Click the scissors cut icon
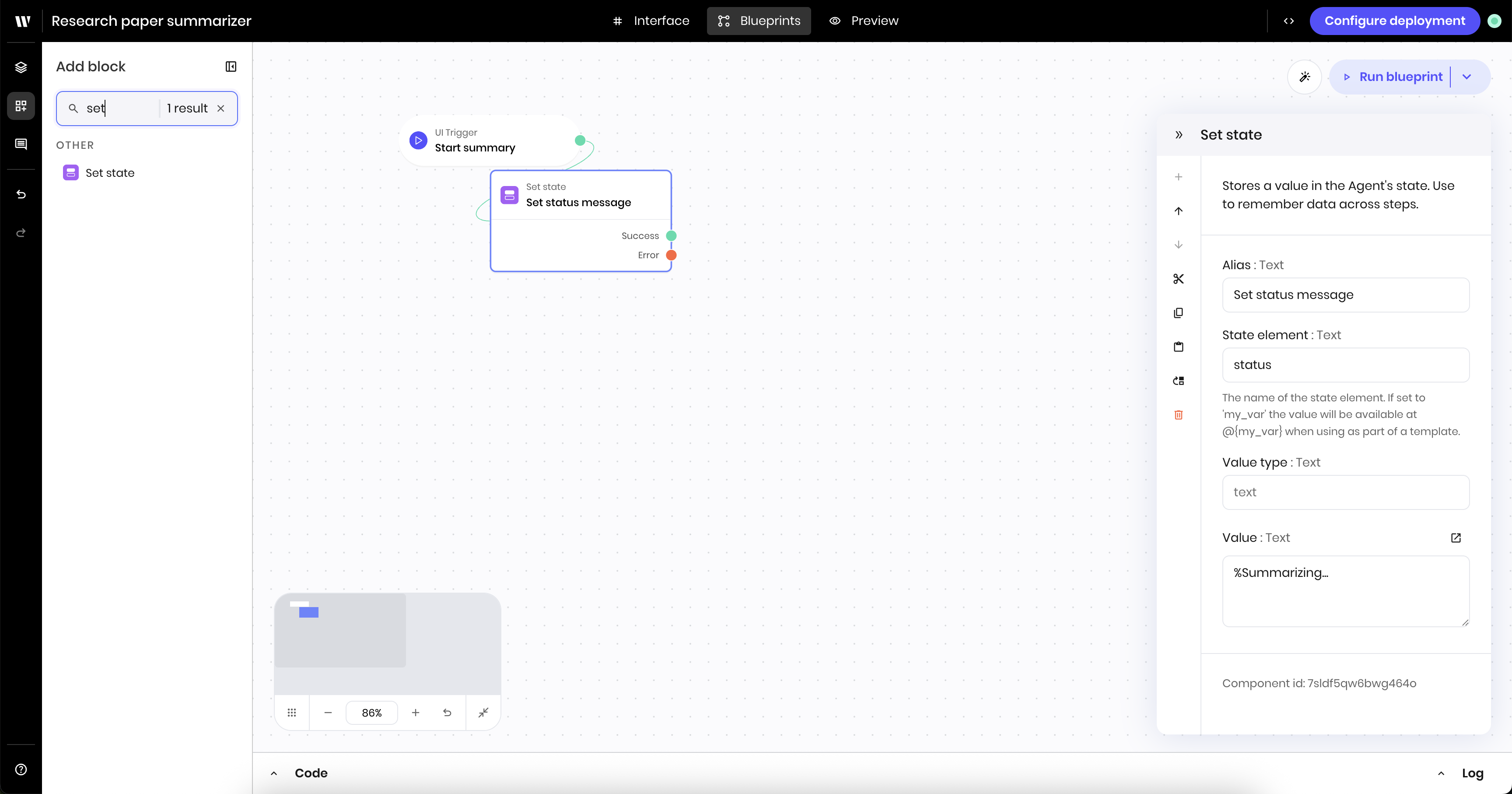This screenshot has height=794, width=1512. pyautogui.click(x=1178, y=279)
